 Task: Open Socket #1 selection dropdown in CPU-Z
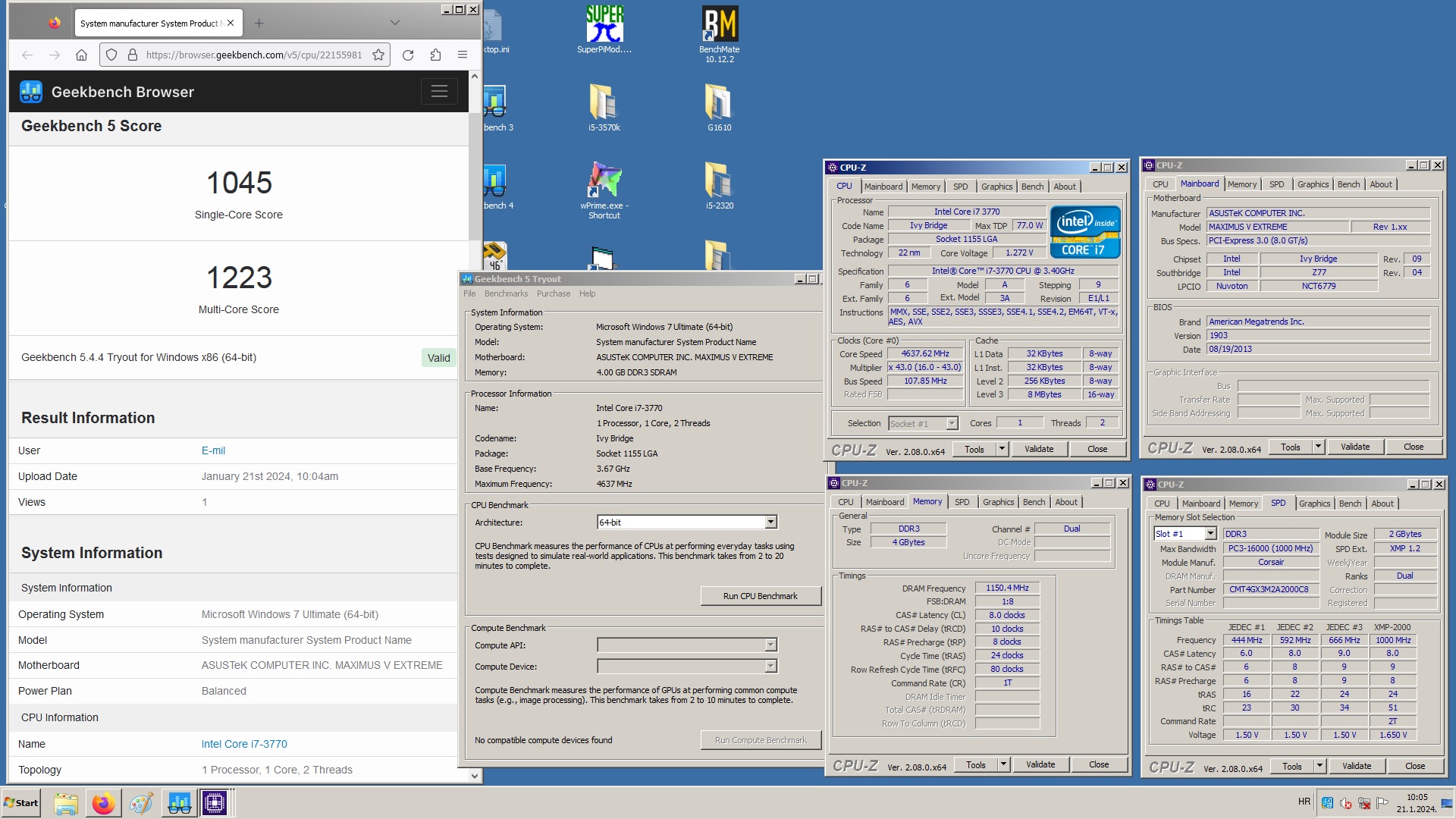[x=952, y=424]
